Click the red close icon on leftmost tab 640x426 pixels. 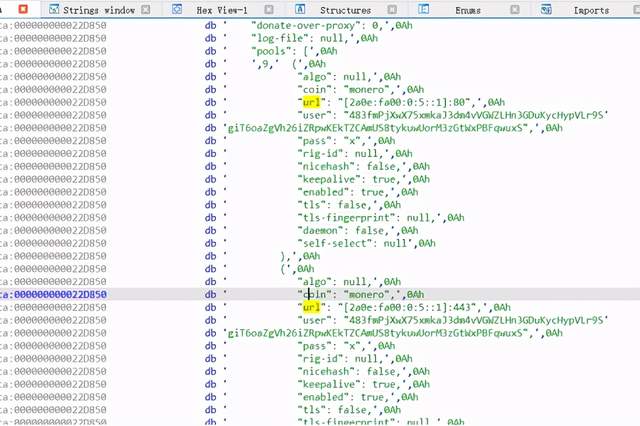[x=23, y=9]
